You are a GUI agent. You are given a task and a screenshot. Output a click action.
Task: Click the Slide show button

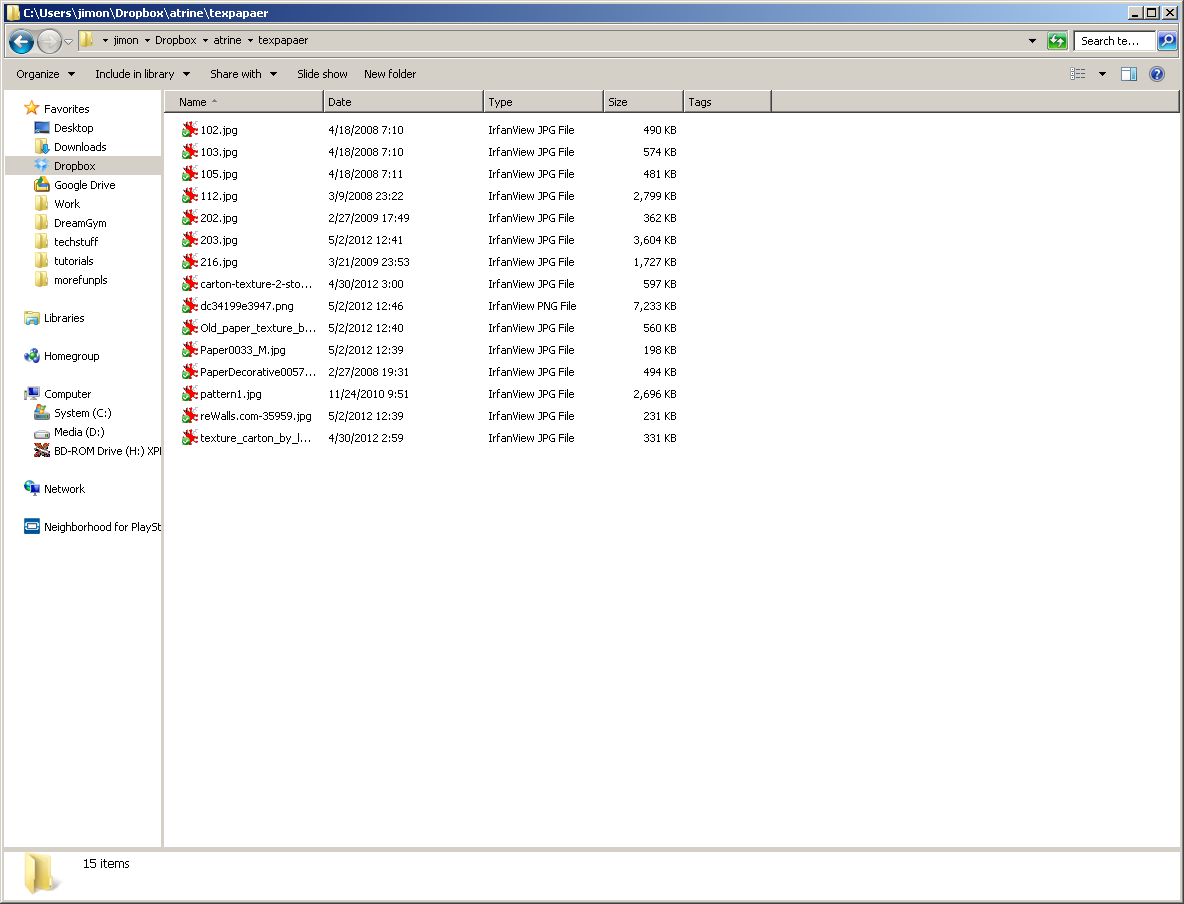[x=322, y=74]
